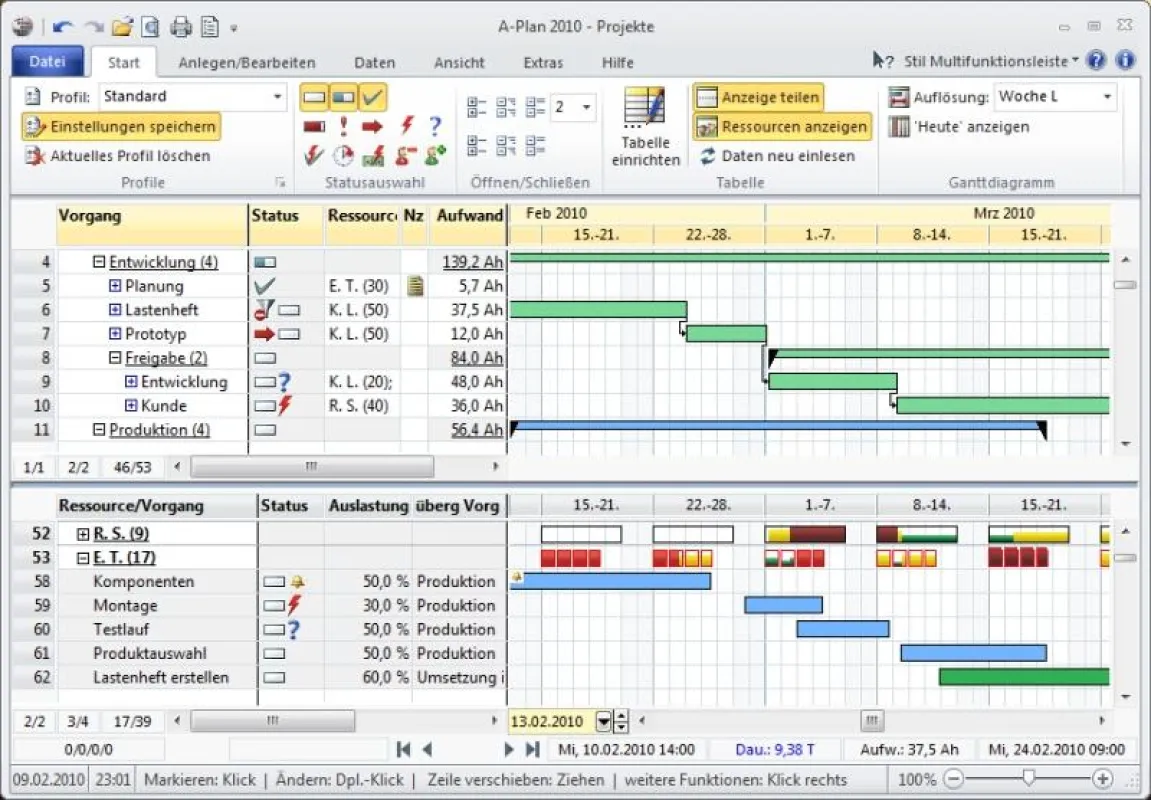1151x800 pixels.
Task: Click the blue help question mark icon in the tab bar
Action: tap(1096, 60)
